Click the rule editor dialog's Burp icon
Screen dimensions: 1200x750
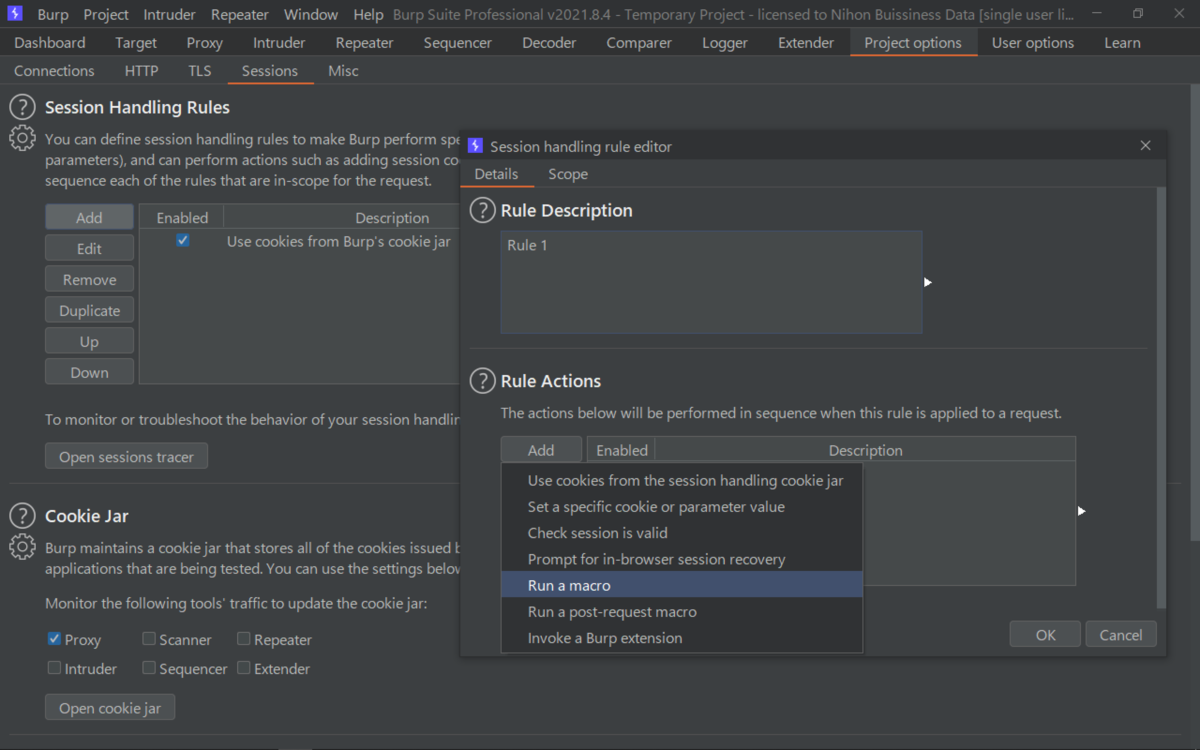[475, 146]
